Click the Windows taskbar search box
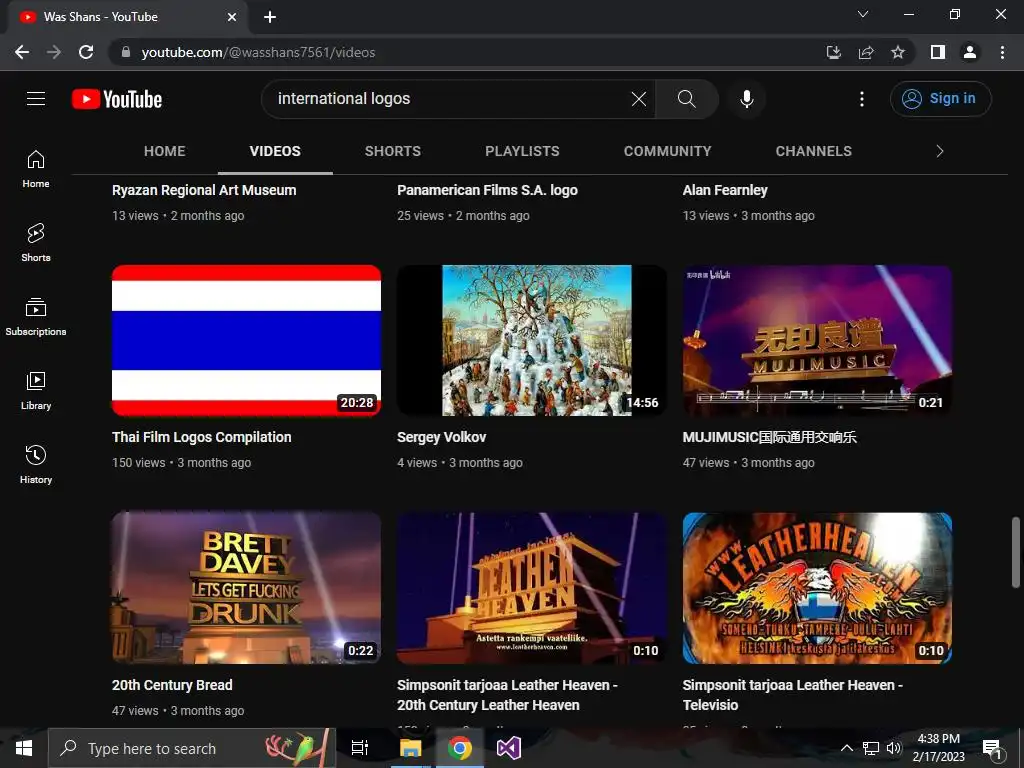Image resolution: width=1024 pixels, height=768 pixels. tap(191, 748)
